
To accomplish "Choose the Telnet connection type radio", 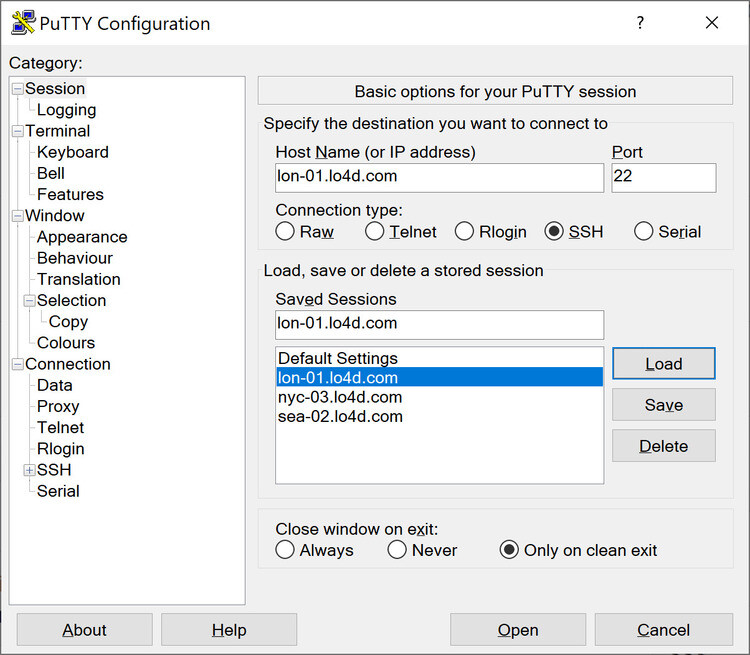I will 375,232.
